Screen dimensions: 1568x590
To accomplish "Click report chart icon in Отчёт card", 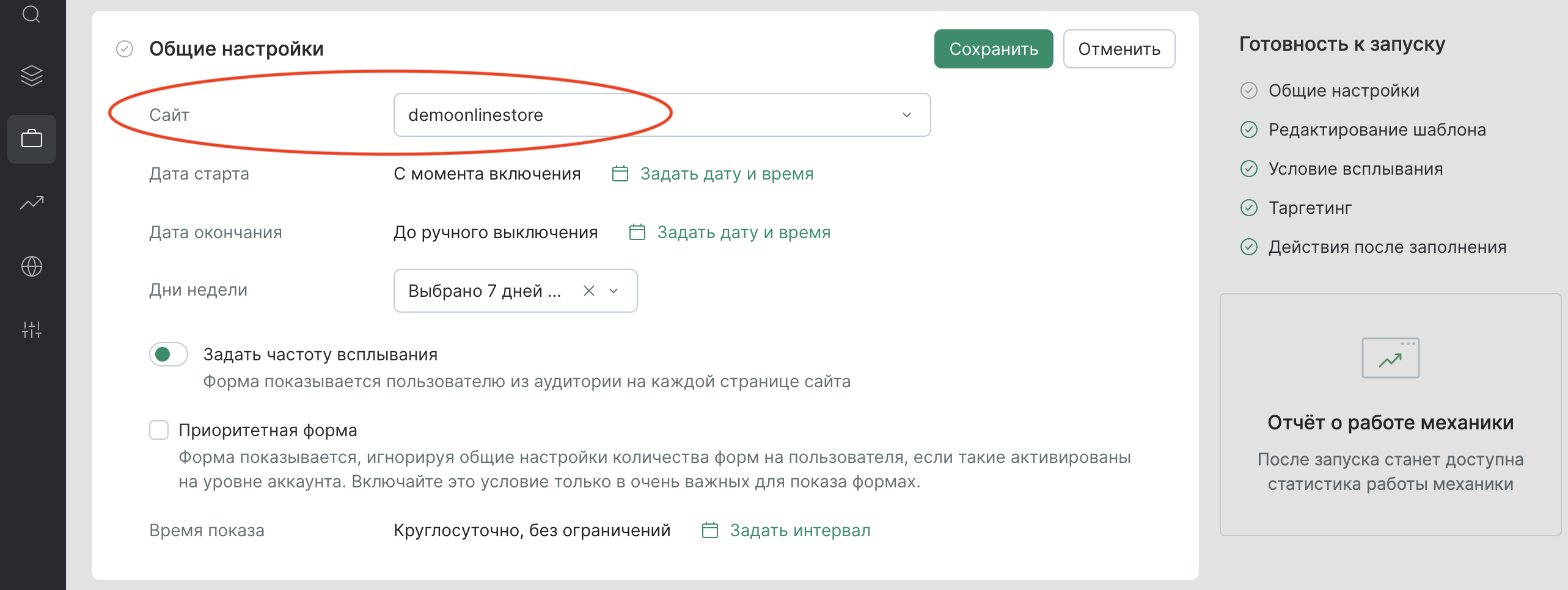I will (1391, 358).
